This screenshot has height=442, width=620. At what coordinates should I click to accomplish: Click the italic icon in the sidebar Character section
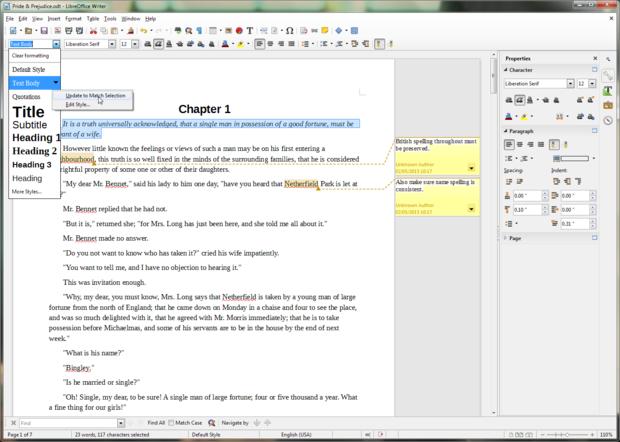point(519,98)
